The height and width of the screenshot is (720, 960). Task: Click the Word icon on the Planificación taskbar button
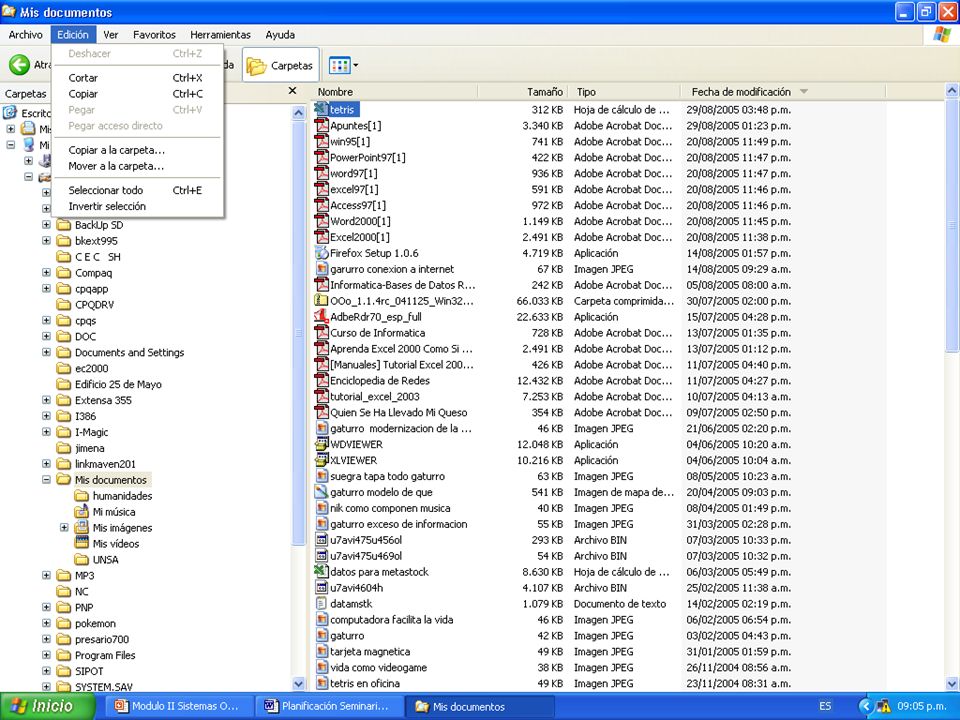[271, 705]
